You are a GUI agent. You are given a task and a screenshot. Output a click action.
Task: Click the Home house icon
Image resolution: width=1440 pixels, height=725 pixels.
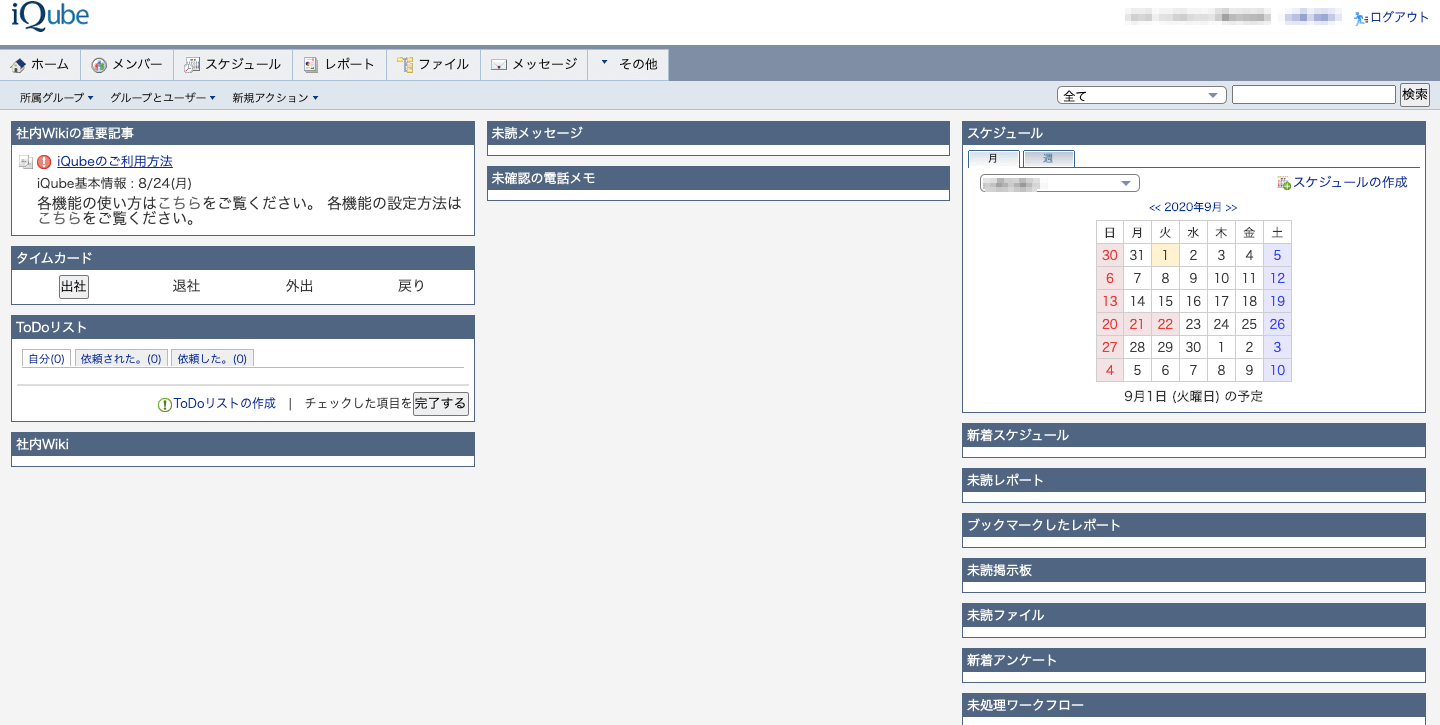click(18, 65)
